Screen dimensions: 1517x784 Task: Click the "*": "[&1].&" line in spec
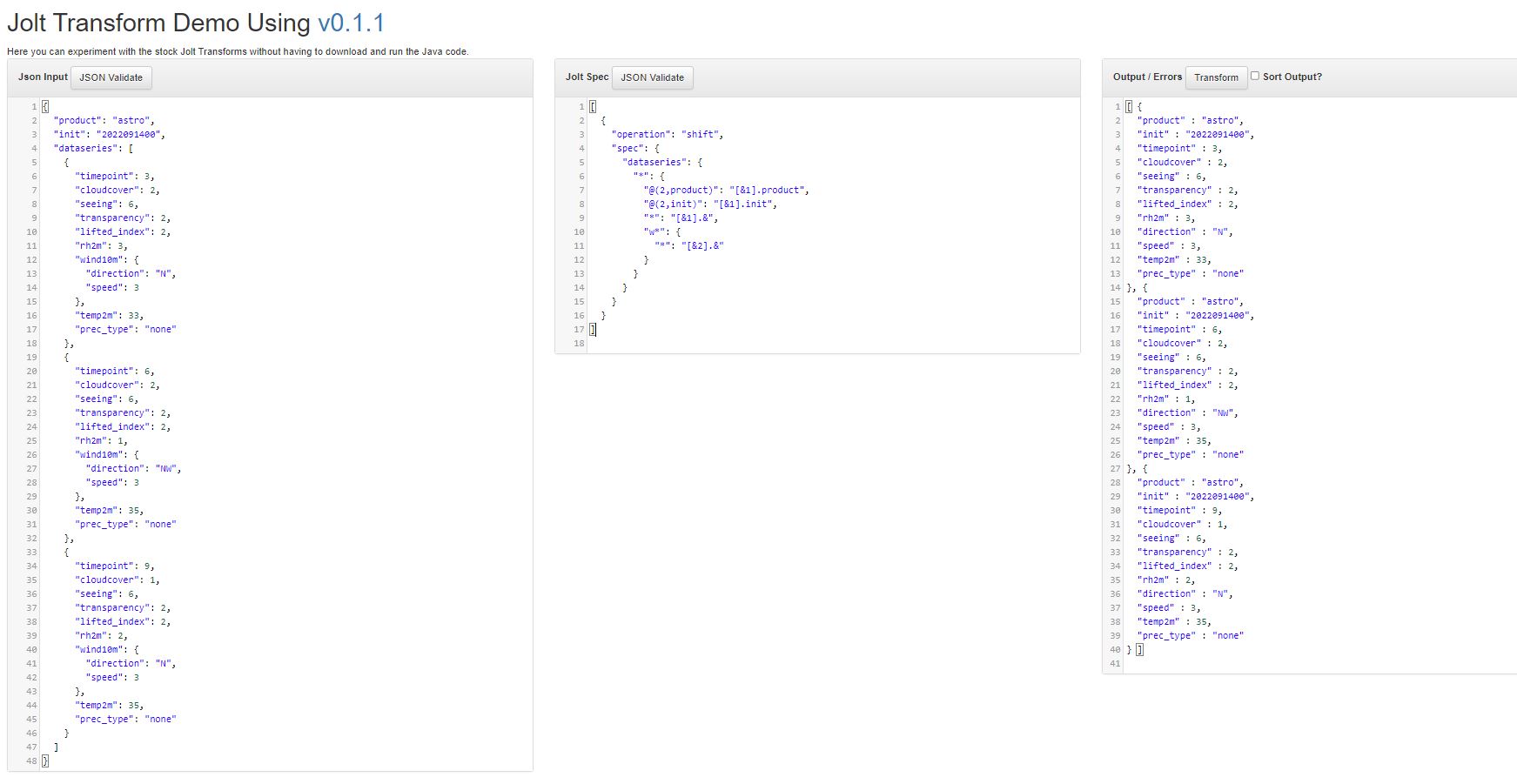point(681,218)
